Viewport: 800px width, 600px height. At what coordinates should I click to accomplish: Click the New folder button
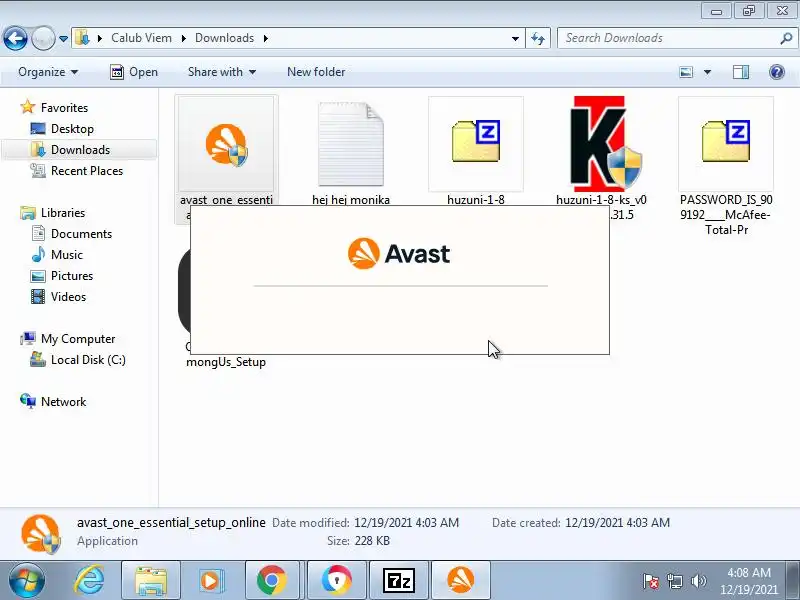coord(316,72)
